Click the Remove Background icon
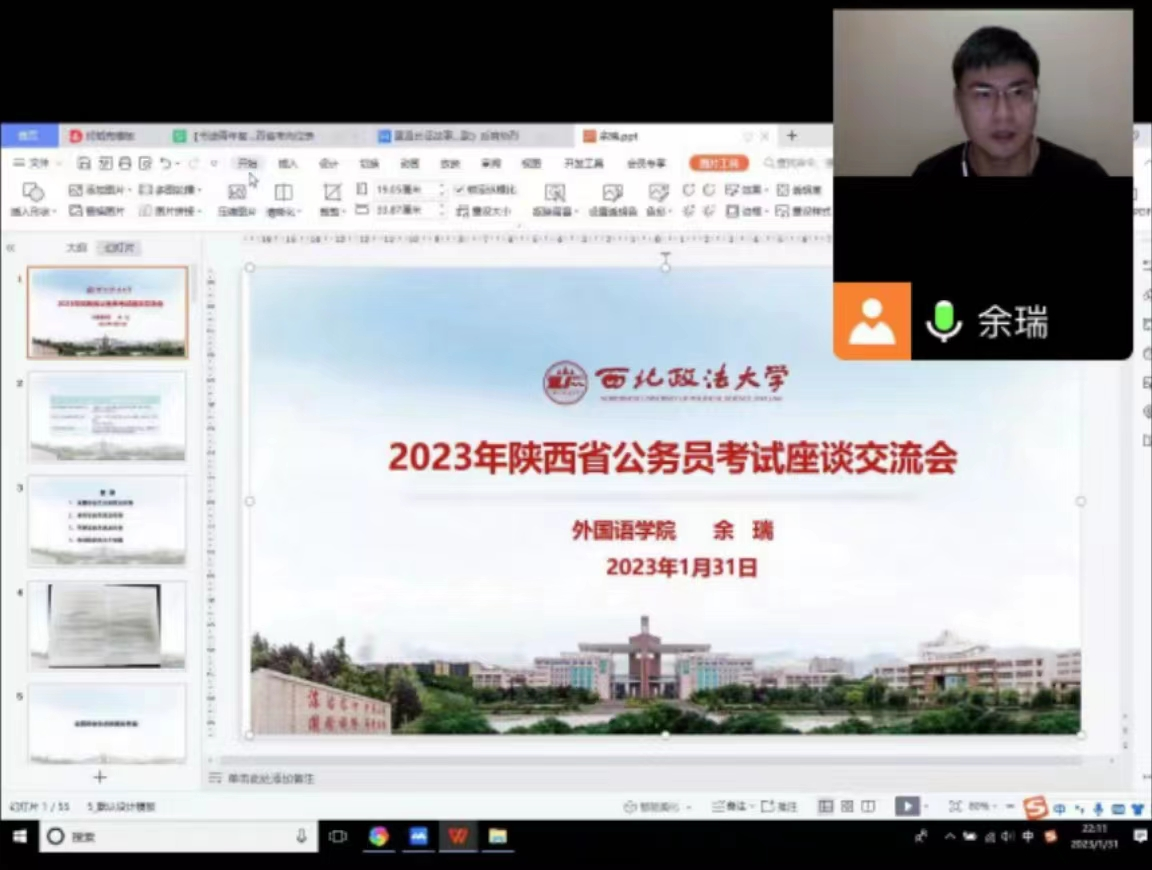This screenshot has width=1152, height=870. (555, 192)
